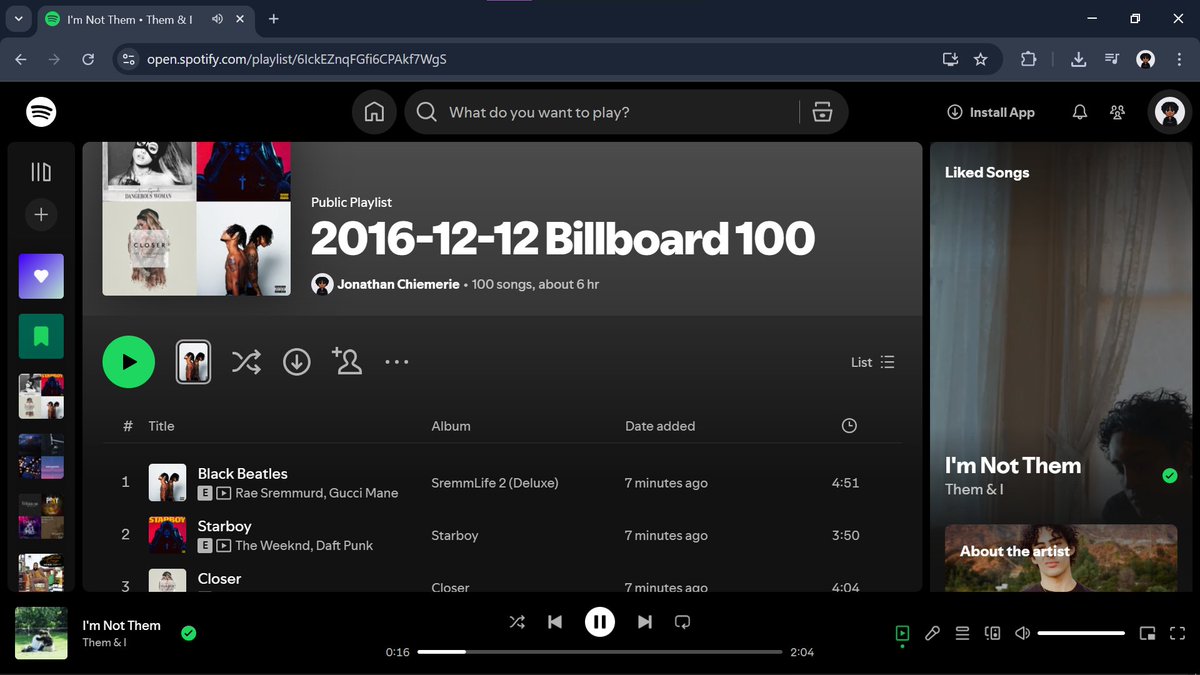Seek using the song progress bar
The image size is (1200, 675).
point(600,652)
